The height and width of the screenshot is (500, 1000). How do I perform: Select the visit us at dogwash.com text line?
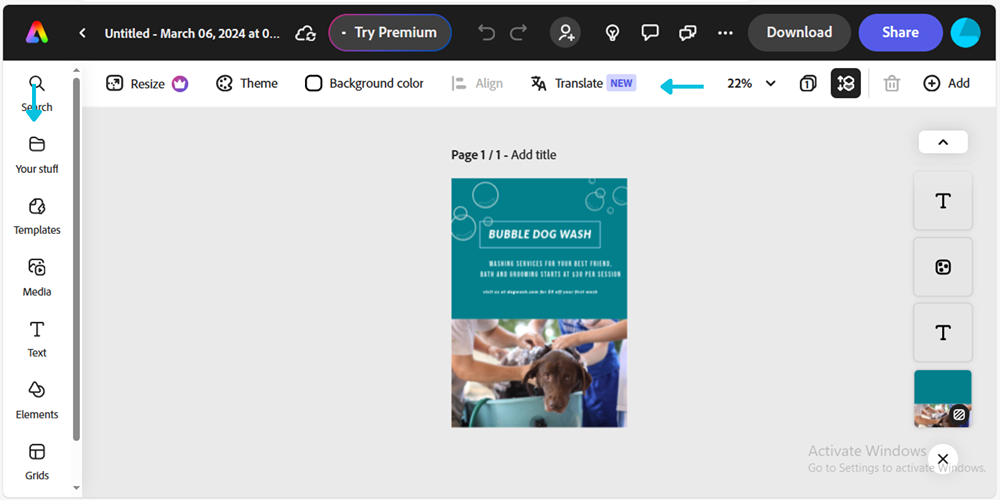(540, 292)
